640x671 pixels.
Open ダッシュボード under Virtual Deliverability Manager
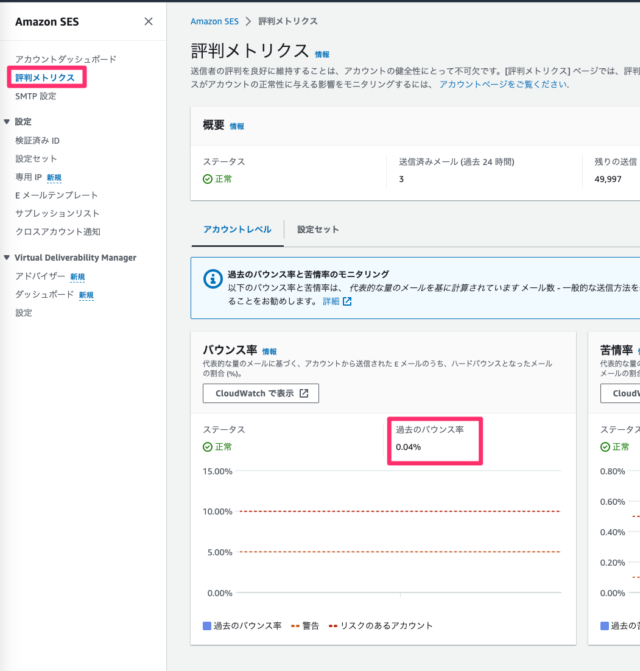pyautogui.click(x=45, y=294)
